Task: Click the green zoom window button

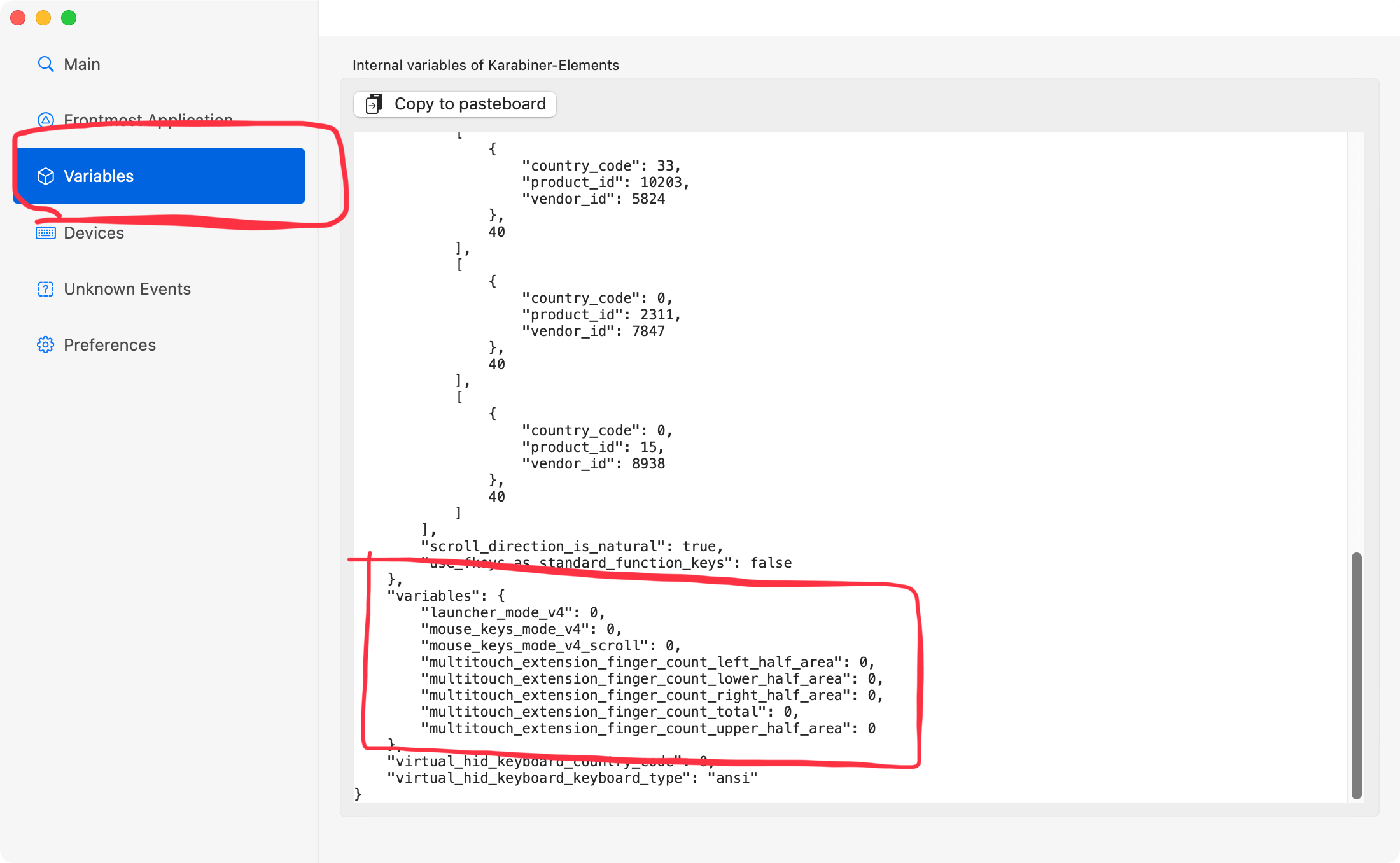Action: (x=69, y=18)
